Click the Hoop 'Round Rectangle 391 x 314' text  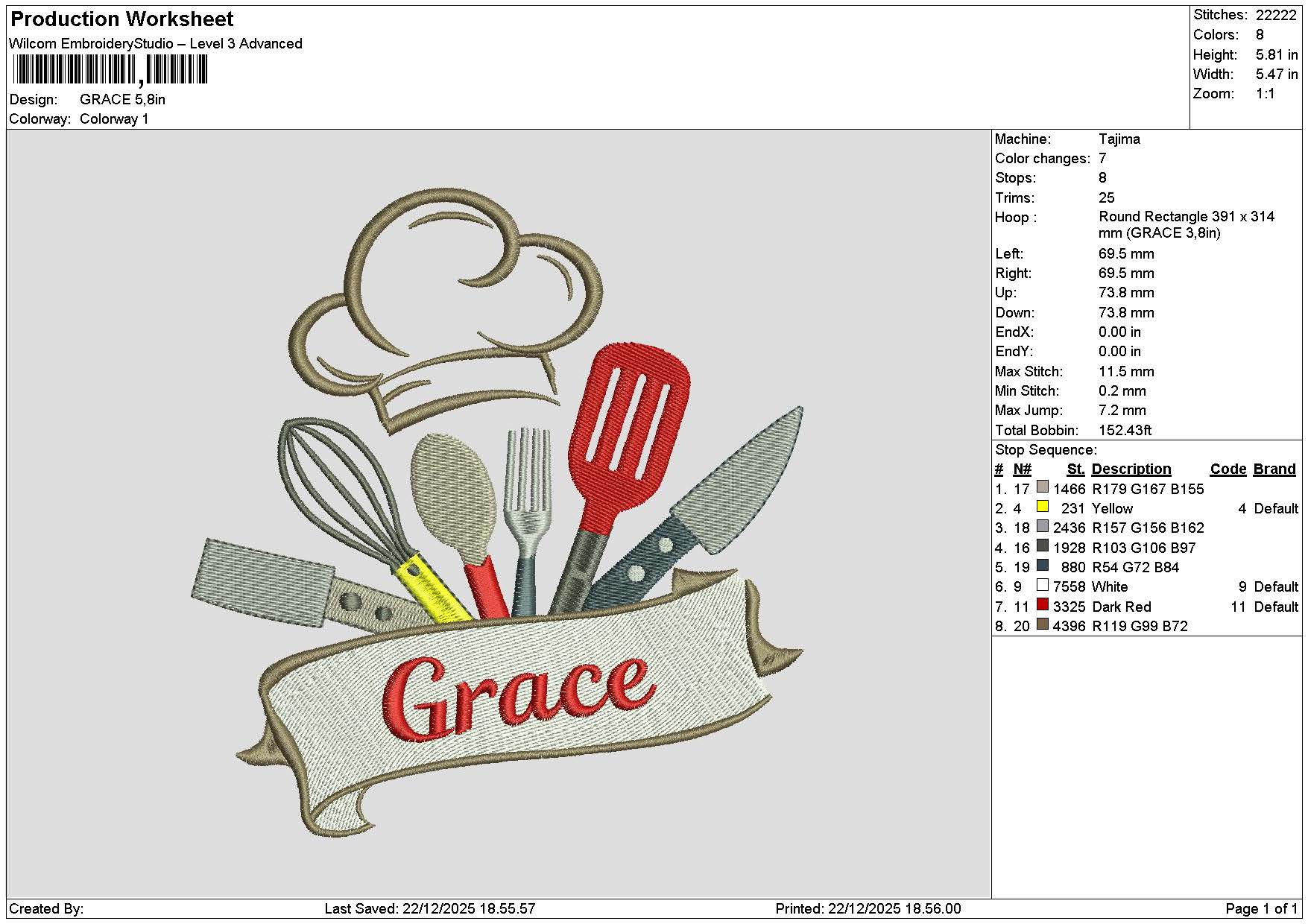pyautogui.click(x=1187, y=217)
